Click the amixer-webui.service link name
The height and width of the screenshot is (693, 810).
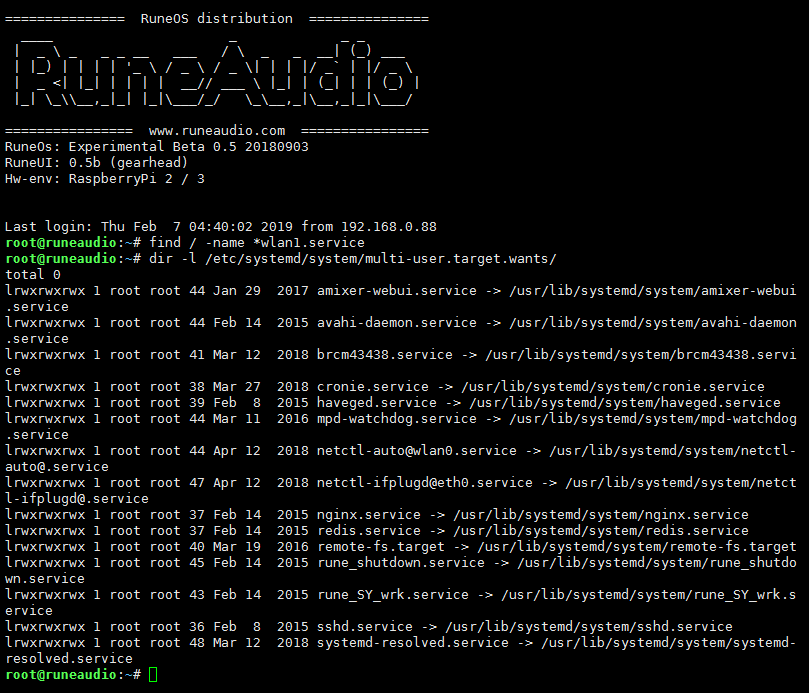397,291
